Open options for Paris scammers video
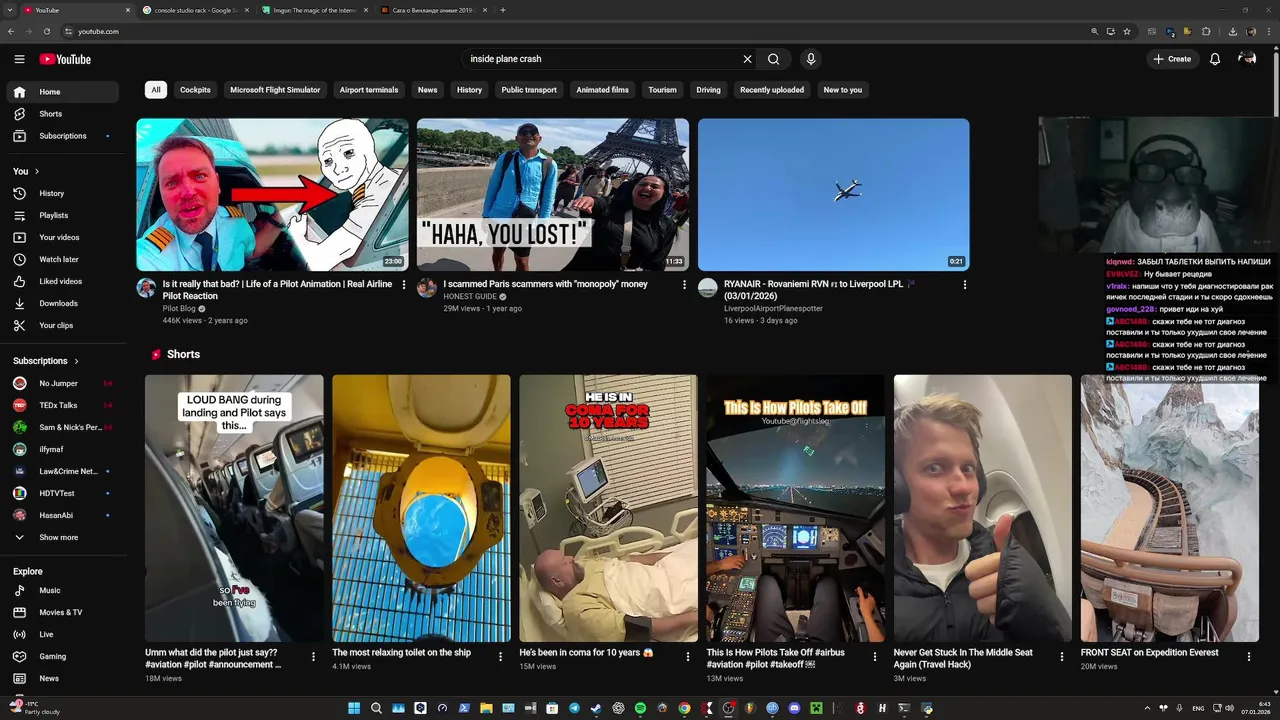The width and height of the screenshot is (1280, 720). coord(685,285)
